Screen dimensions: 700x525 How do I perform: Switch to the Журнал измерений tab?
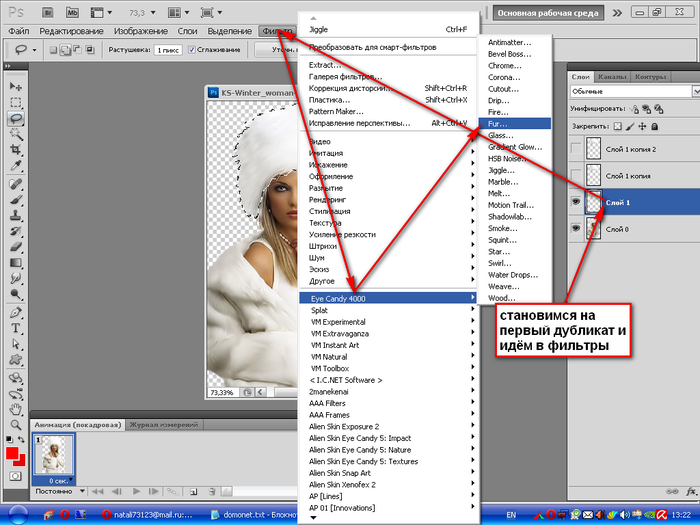coord(163,425)
